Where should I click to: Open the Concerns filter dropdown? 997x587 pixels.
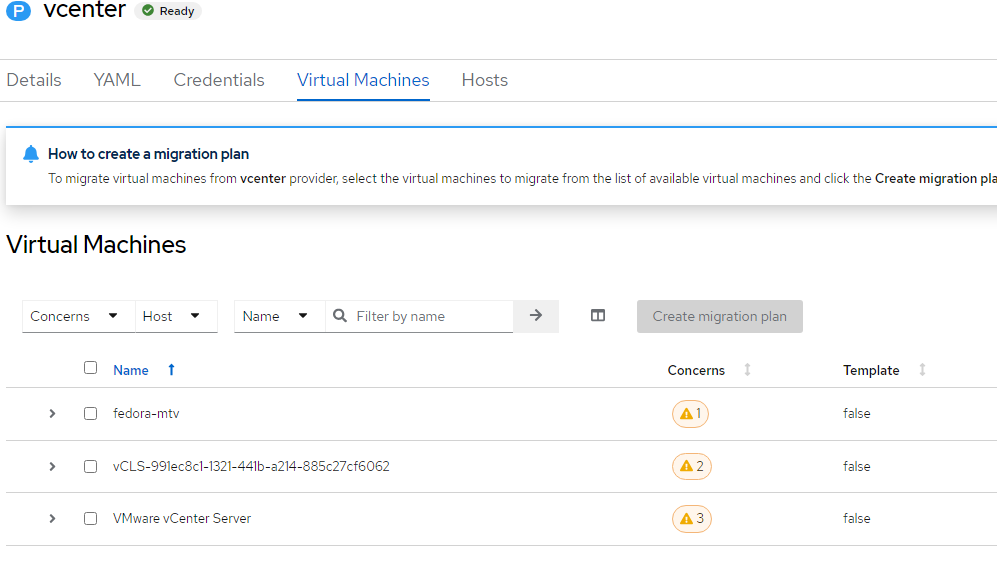78,316
